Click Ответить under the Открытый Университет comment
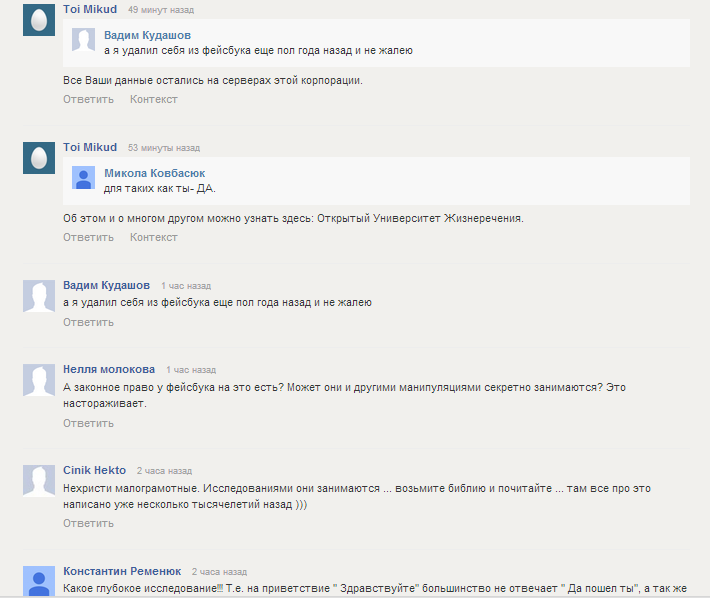 88,237
